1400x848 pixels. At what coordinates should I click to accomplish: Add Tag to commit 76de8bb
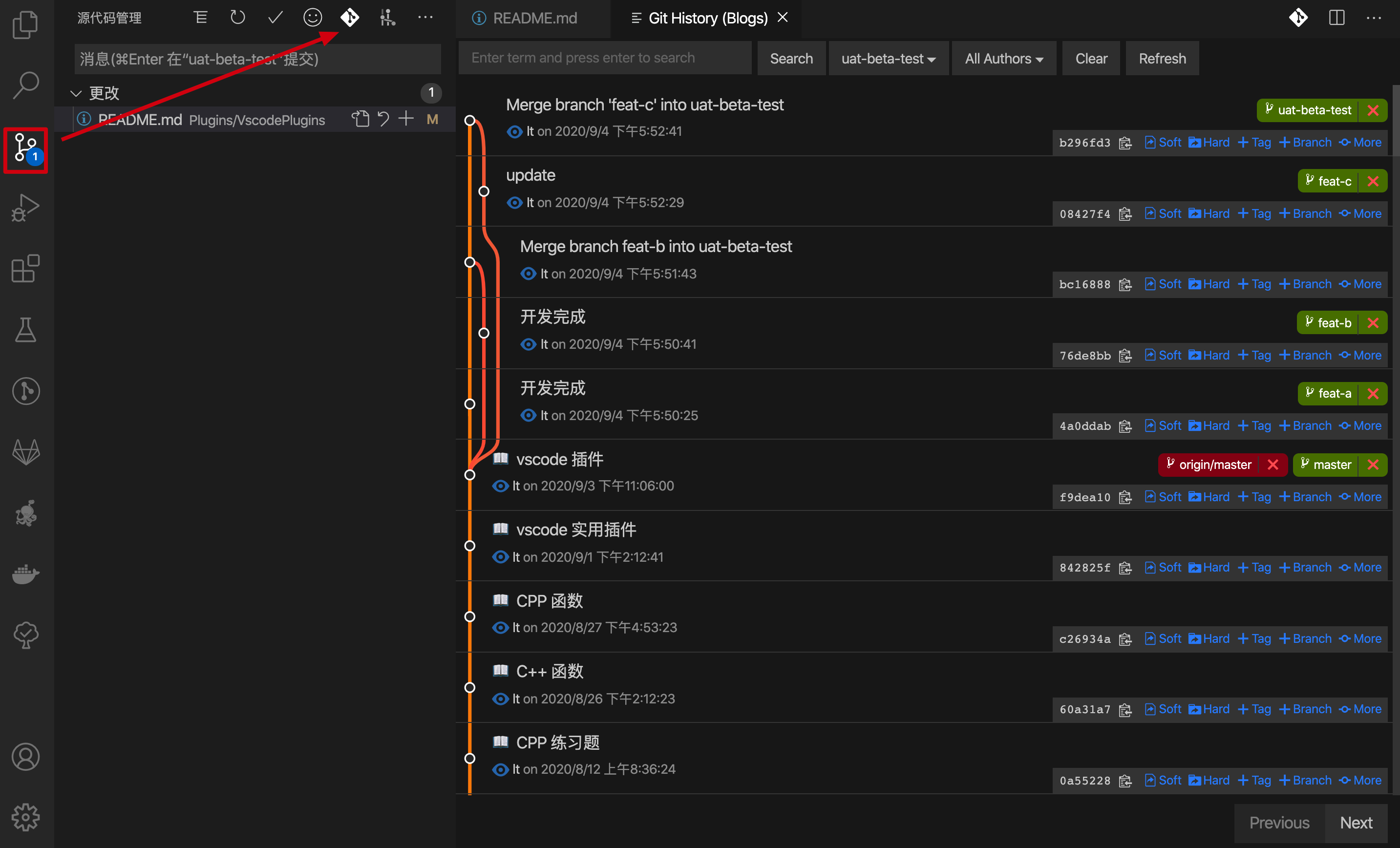(1254, 355)
